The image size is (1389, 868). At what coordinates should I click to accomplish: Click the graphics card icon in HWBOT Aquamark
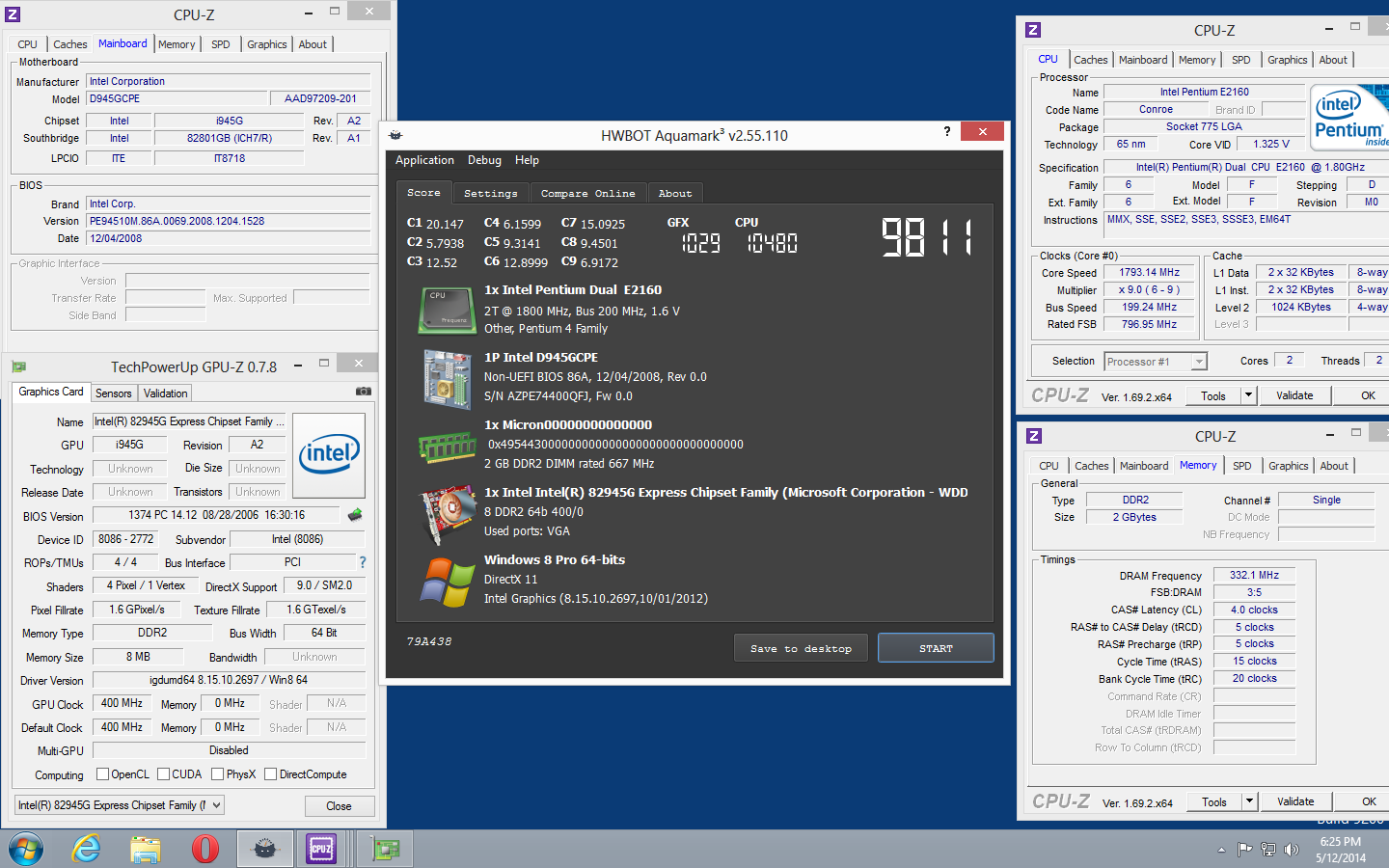pos(449,515)
